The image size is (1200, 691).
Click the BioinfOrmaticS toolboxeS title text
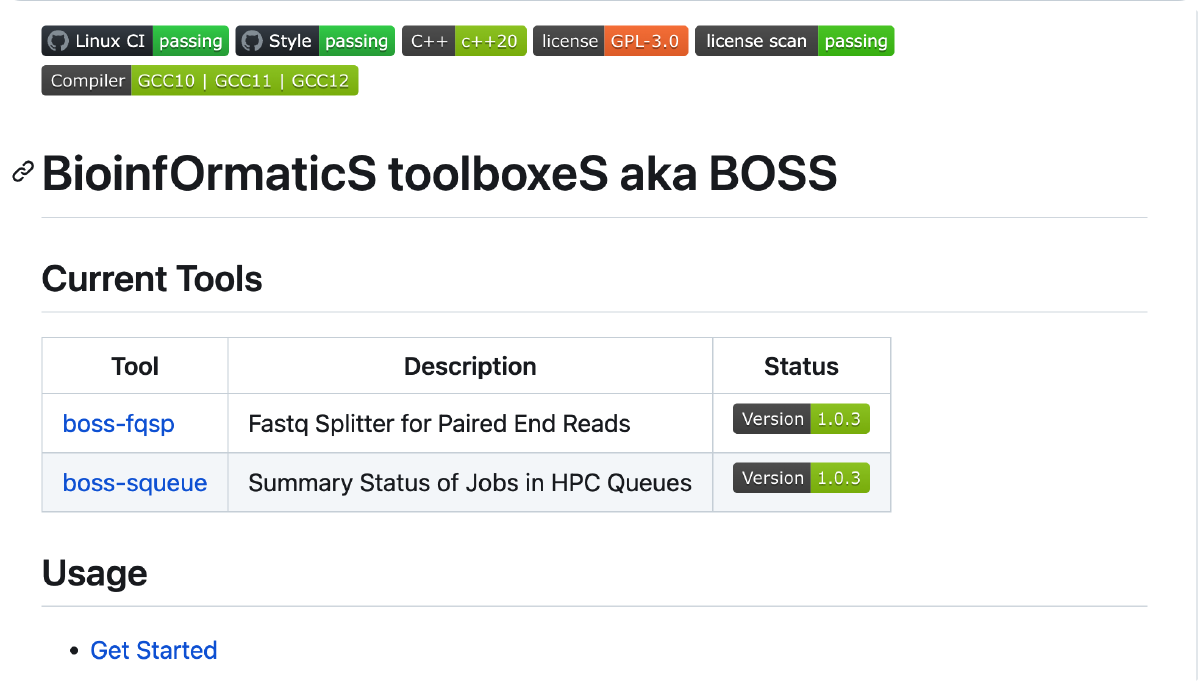click(x=439, y=174)
